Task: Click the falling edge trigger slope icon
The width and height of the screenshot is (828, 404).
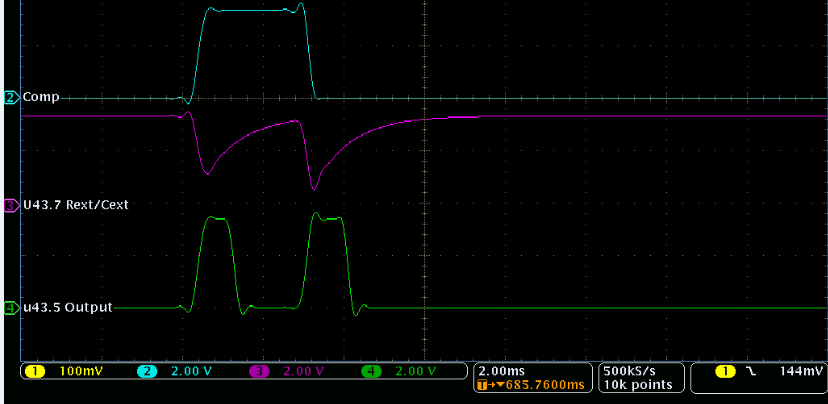Action: click(750, 372)
